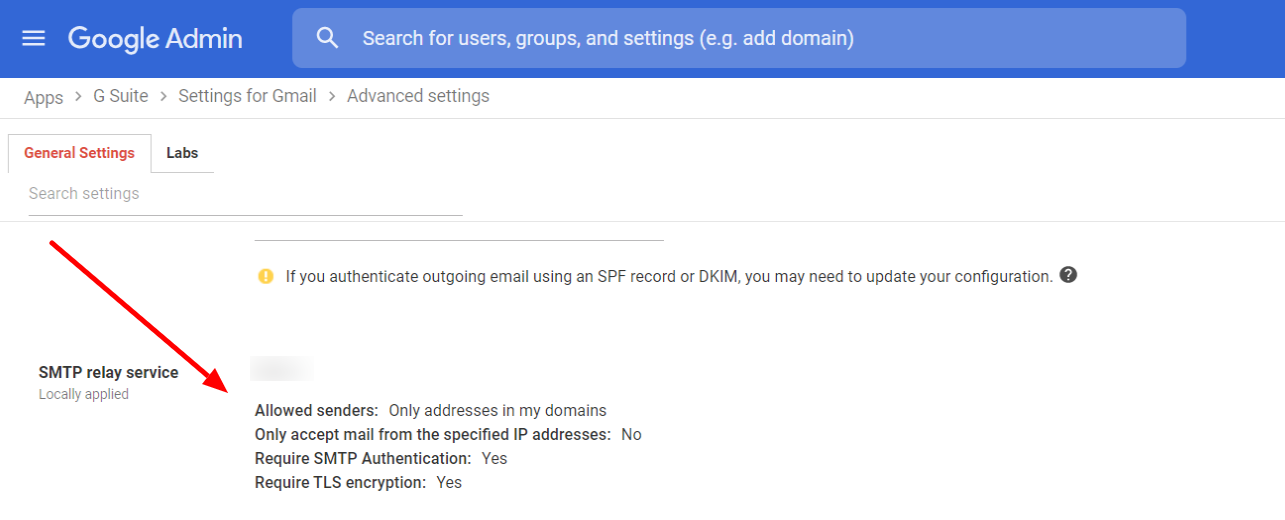This screenshot has width=1285, height=520.
Task: Click the chevron after G Suite breadcrumb
Action: pos(163,97)
